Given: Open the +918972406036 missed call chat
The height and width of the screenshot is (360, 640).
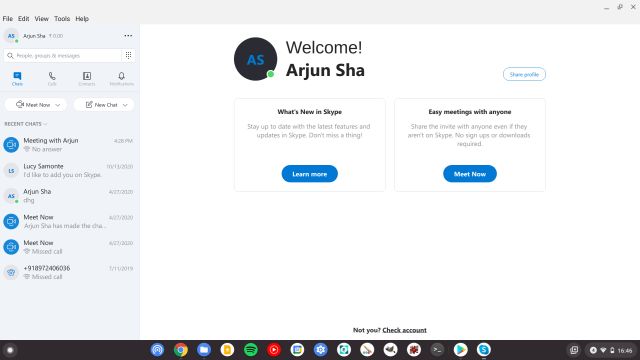Looking at the screenshot, I should [69, 272].
